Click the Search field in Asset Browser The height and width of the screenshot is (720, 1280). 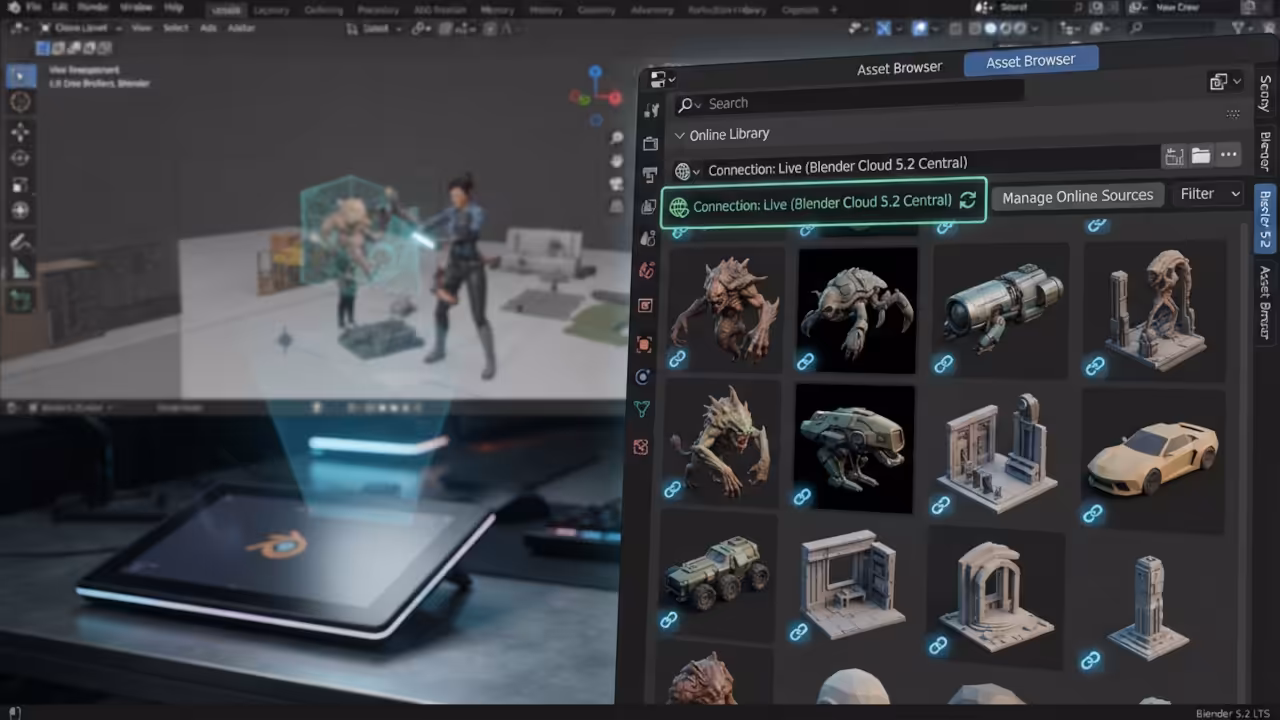point(848,101)
